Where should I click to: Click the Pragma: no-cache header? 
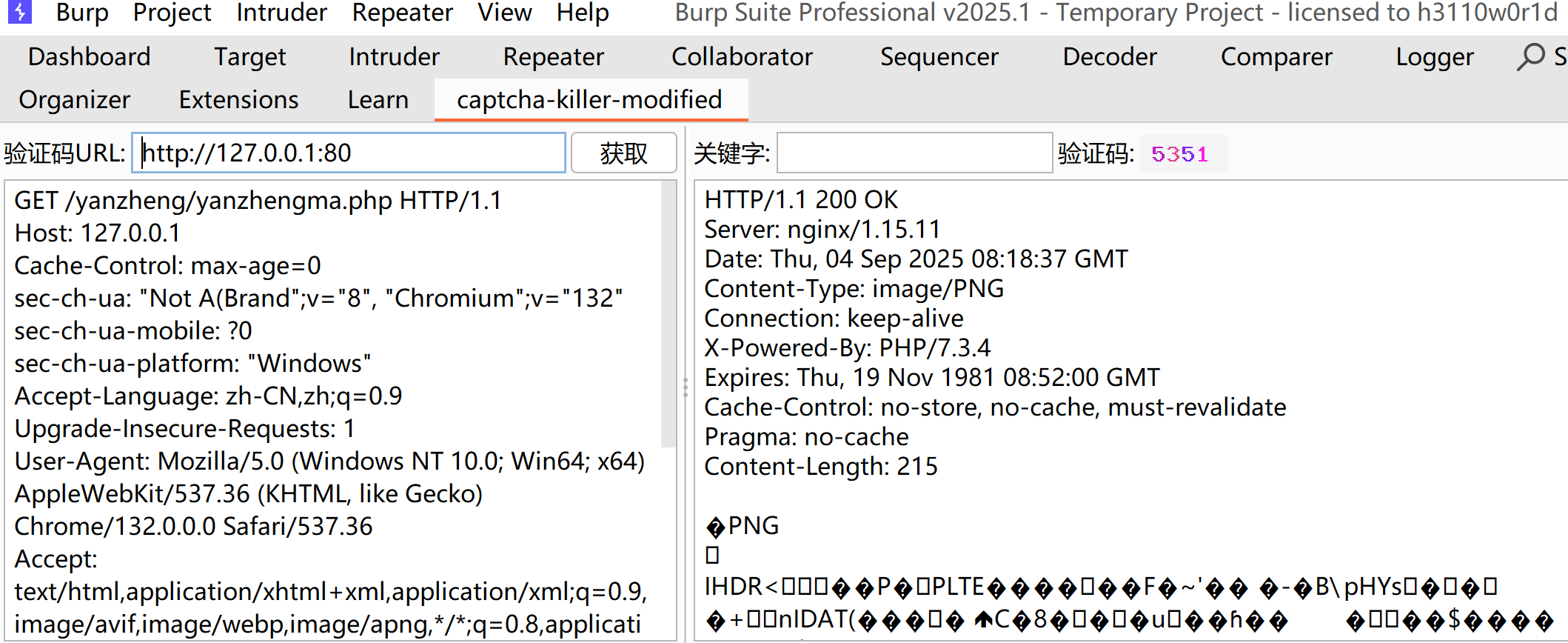[x=806, y=437]
